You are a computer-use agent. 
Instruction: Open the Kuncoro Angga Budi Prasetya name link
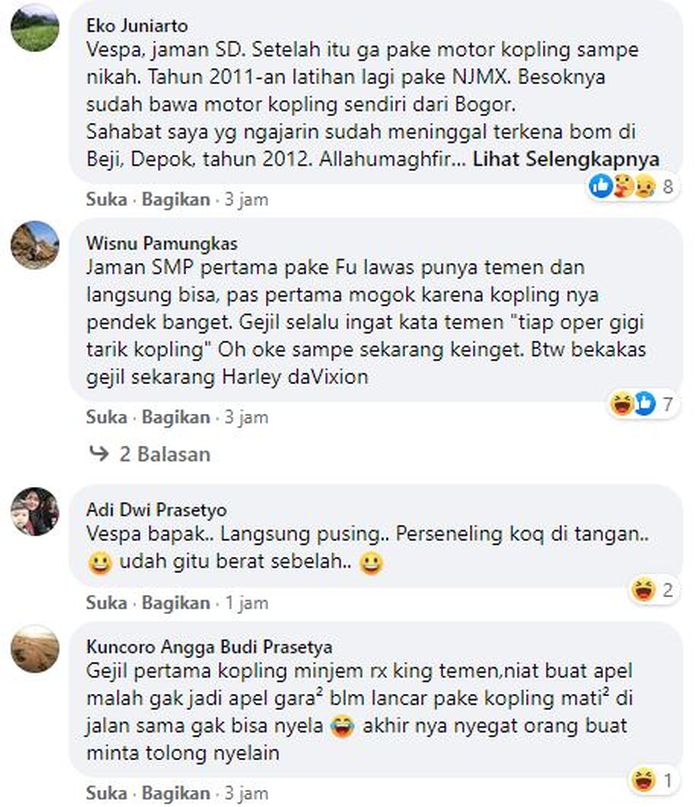click(209, 647)
